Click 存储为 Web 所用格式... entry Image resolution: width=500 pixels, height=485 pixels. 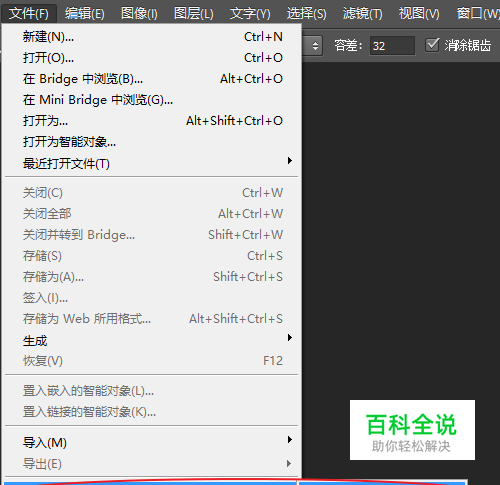[152, 319]
